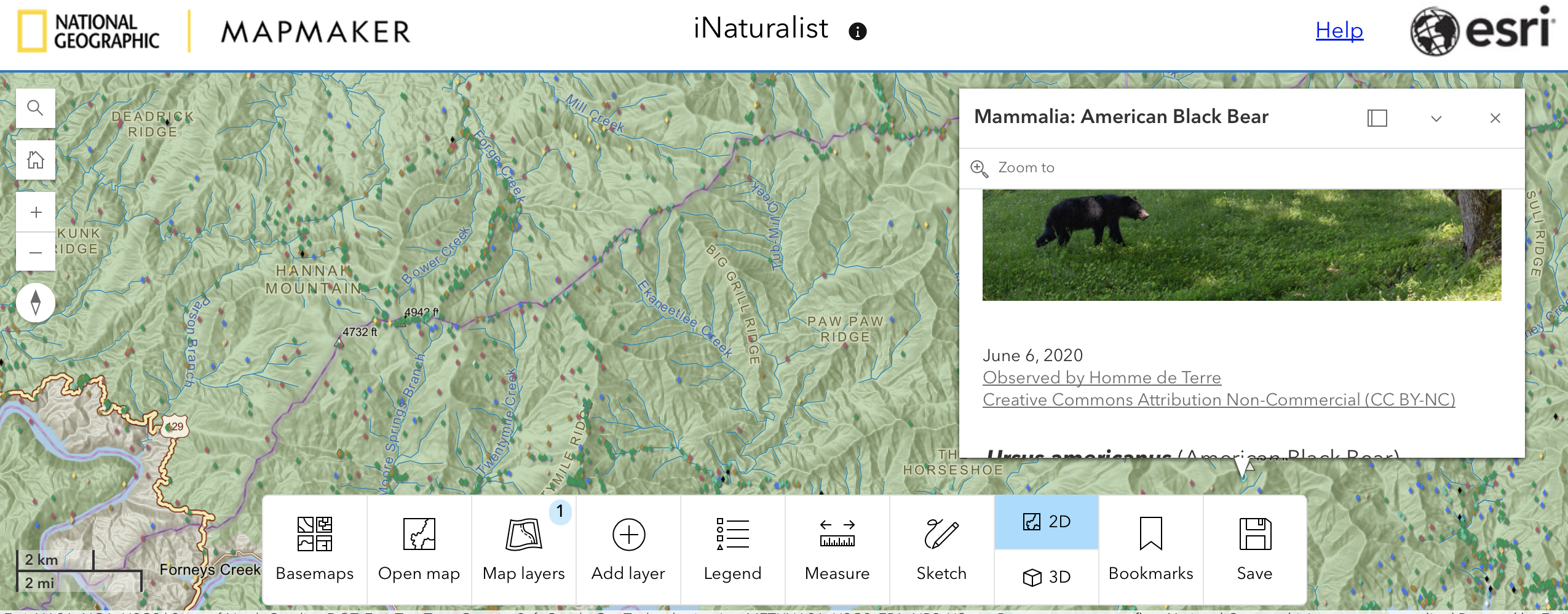
Task: Click the MapMaker title
Action: point(315,32)
